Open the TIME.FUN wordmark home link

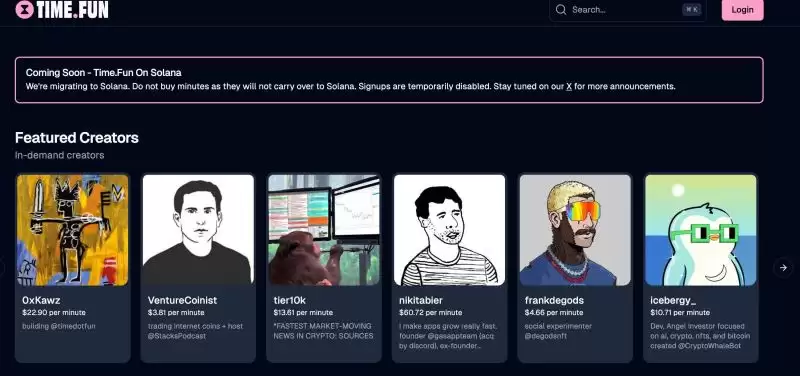coord(72,9)
